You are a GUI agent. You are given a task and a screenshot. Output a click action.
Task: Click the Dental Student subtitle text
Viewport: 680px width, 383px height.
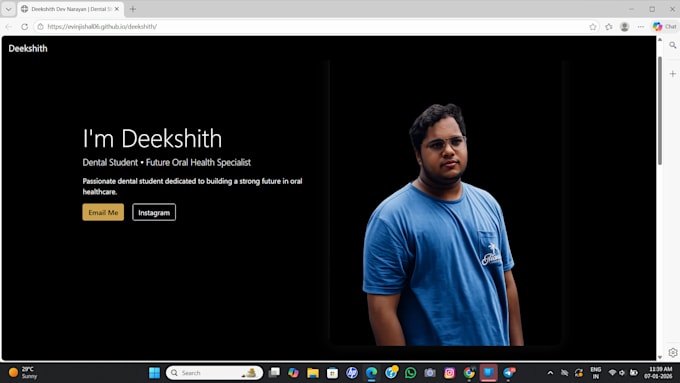(167, 163)
